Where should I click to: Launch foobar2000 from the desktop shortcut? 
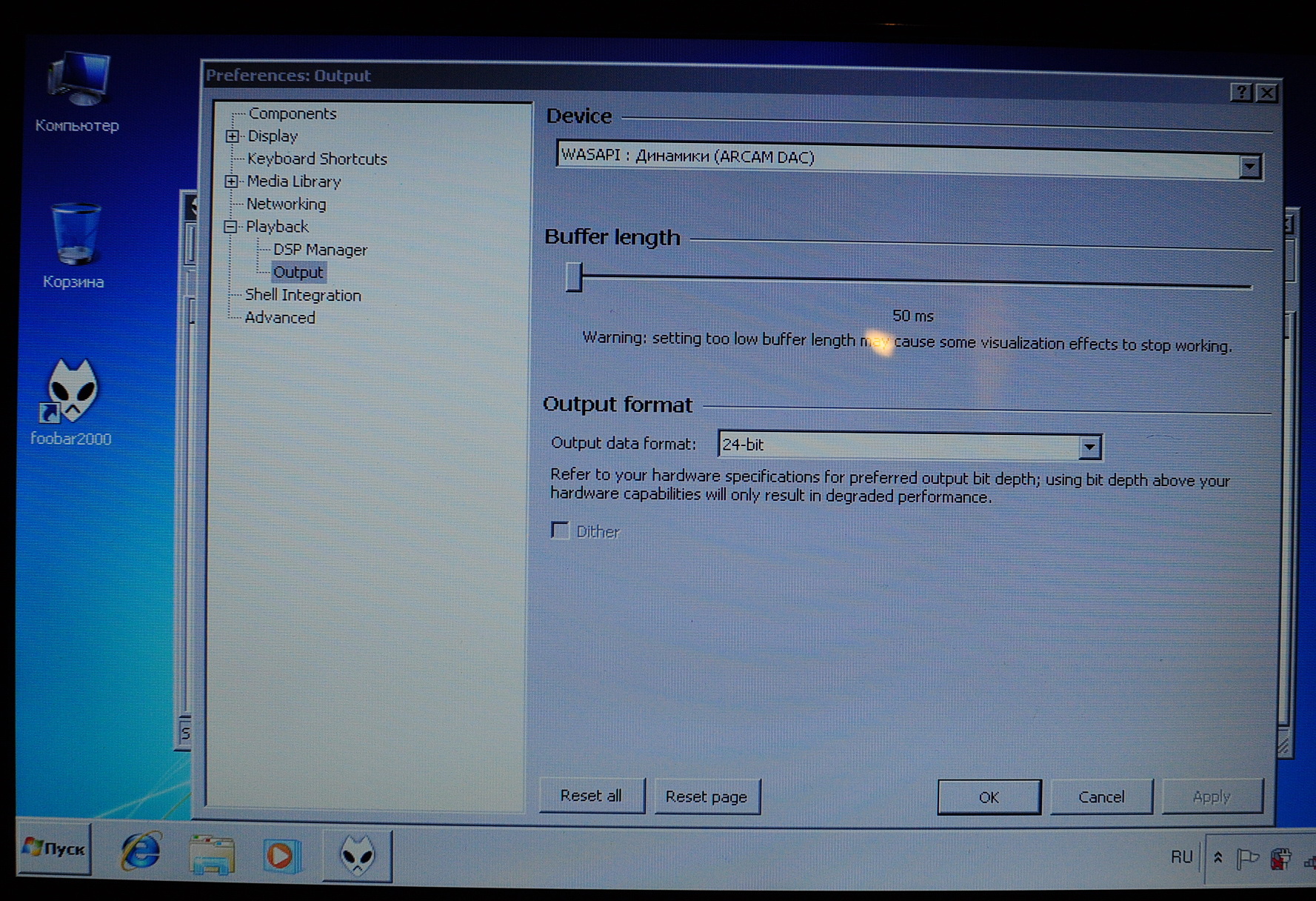pyautogui.click(x=71, y=403)
